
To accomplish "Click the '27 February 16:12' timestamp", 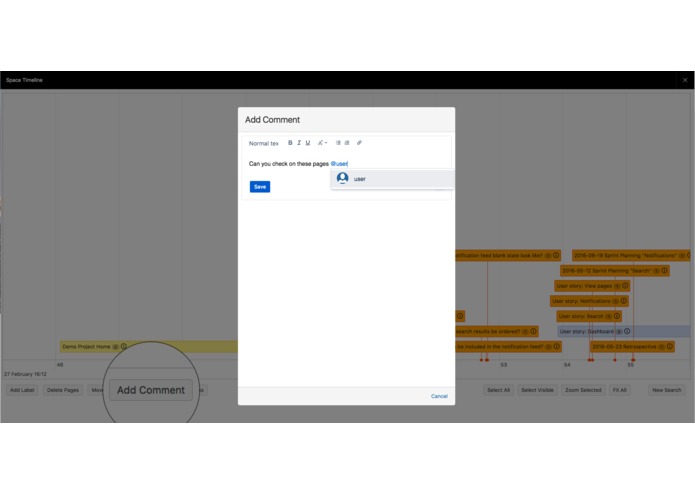I will pos(25,374).
